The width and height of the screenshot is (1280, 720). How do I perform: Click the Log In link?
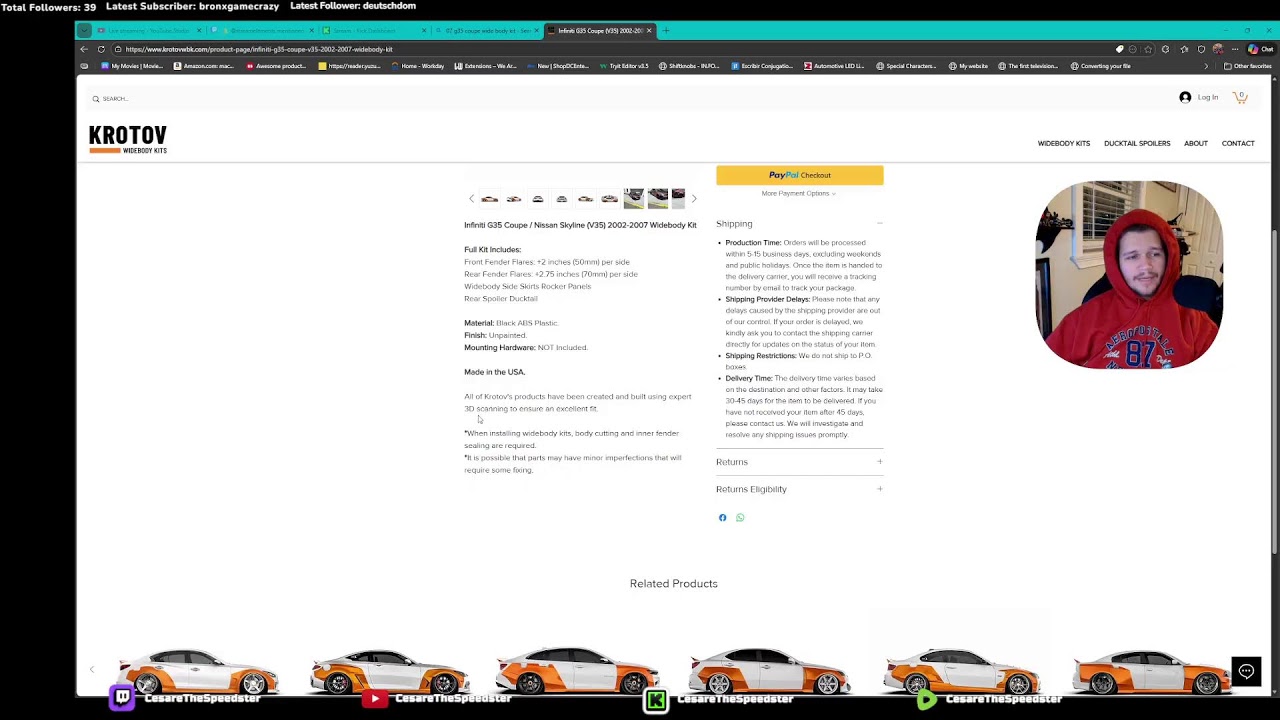tap(1208, 98)
